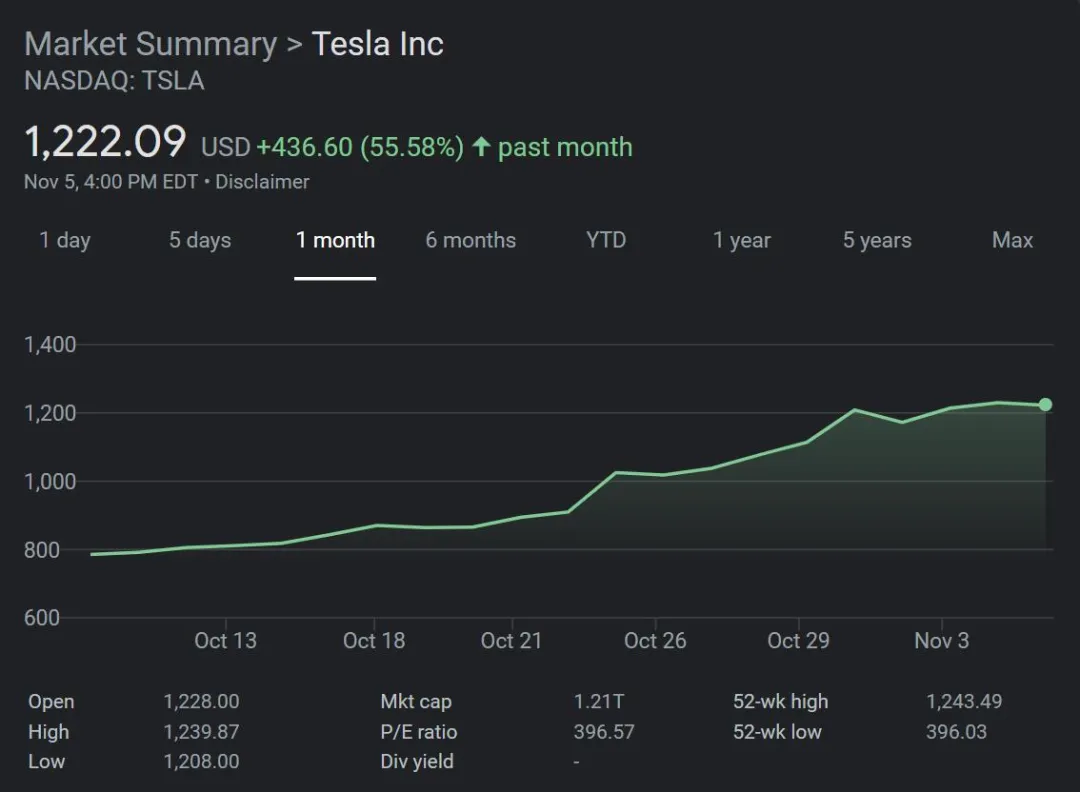Select the 1 day time range tab
The image size is (1080, 792).
[65, 240]
